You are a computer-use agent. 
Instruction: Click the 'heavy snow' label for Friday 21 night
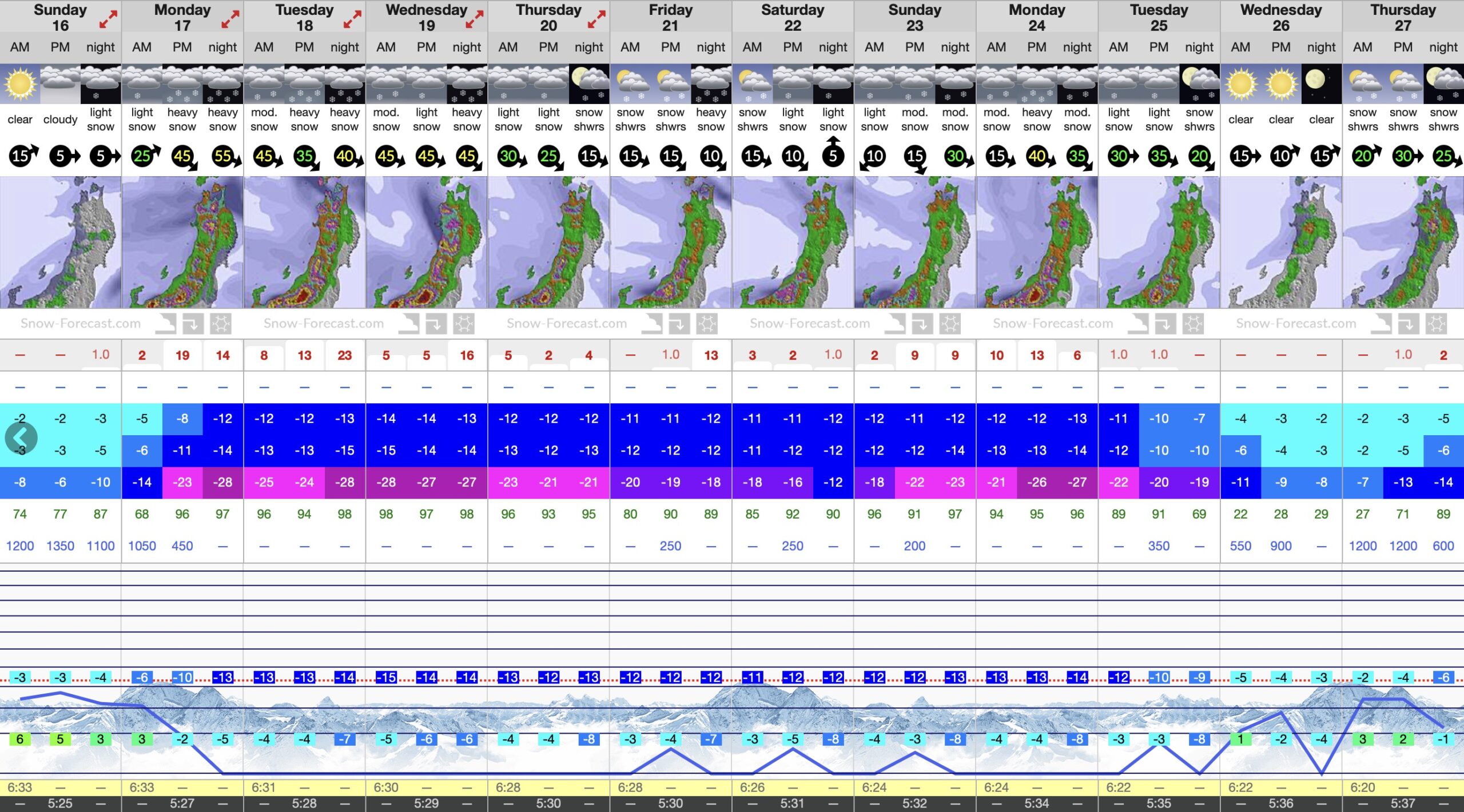click(711, 120)
